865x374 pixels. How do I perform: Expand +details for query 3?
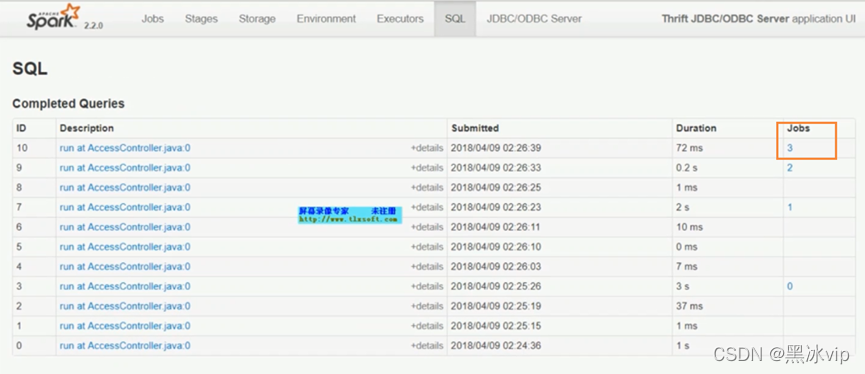click(x=427, y=286)
